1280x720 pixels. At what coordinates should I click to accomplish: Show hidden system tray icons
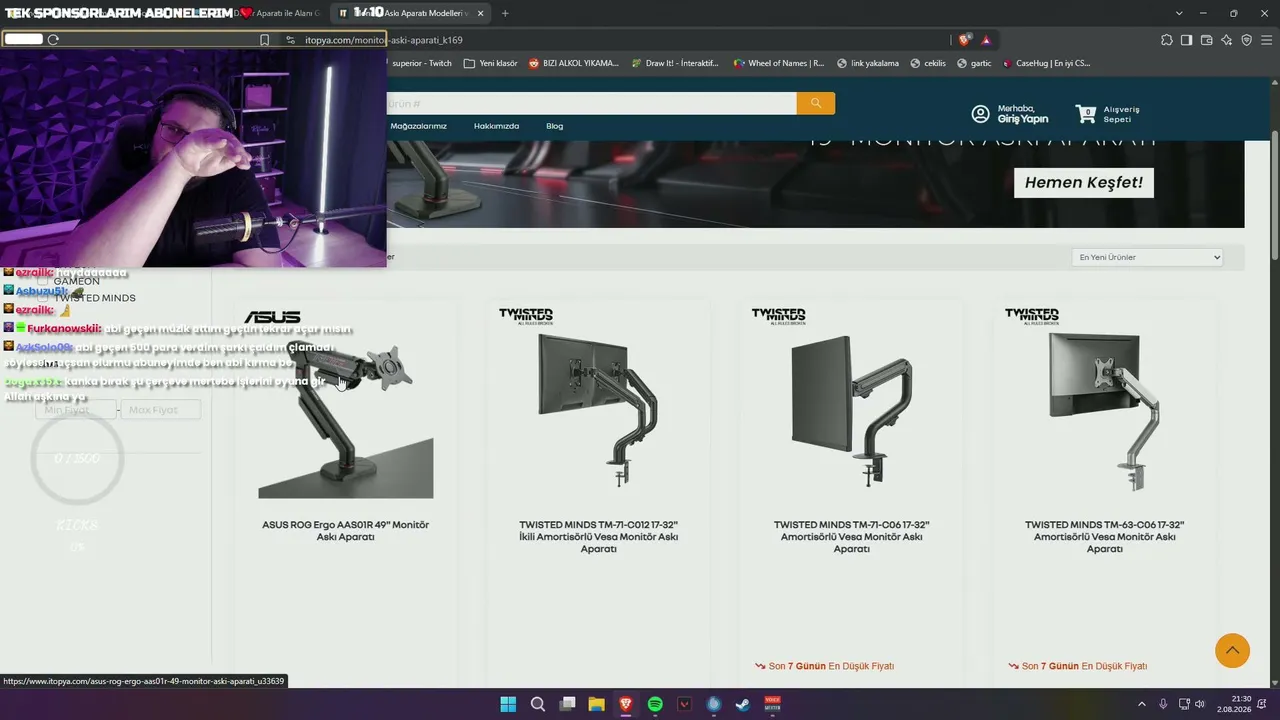1141,704
